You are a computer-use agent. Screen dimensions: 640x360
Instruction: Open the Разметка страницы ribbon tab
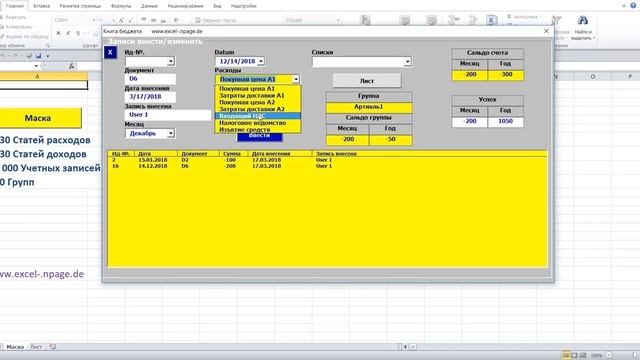point(80,6)
